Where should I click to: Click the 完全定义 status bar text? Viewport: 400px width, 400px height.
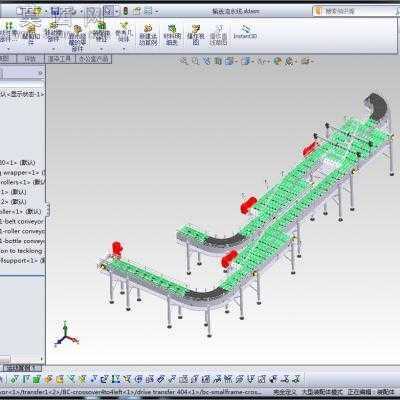coord(285,392)
